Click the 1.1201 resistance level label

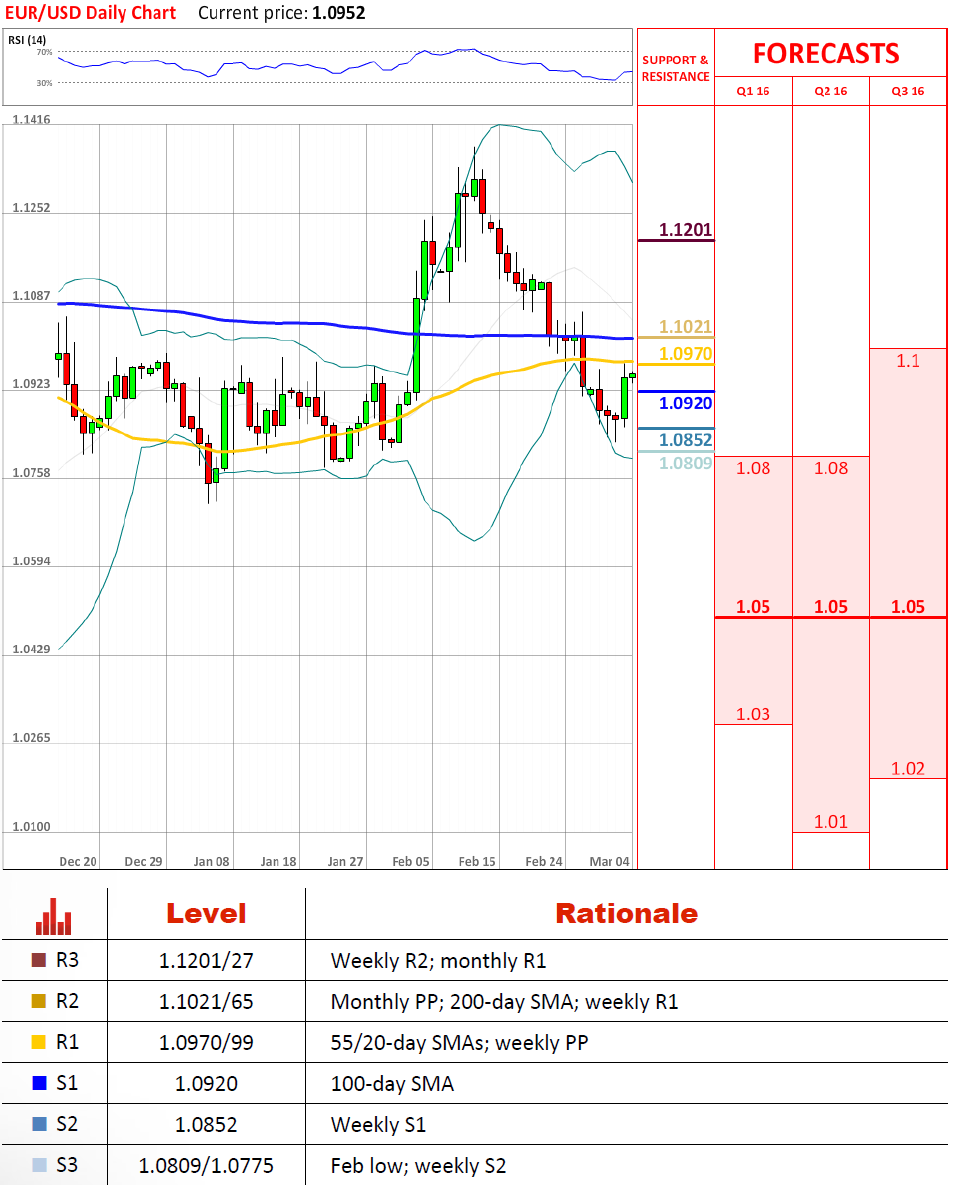(685, 230)
